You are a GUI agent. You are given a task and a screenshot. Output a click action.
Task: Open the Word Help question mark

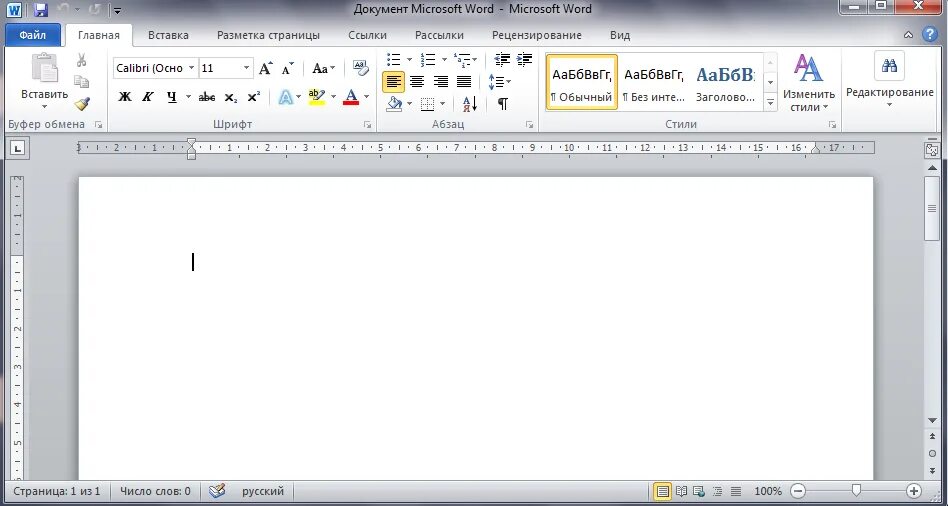tap(930, 34)
